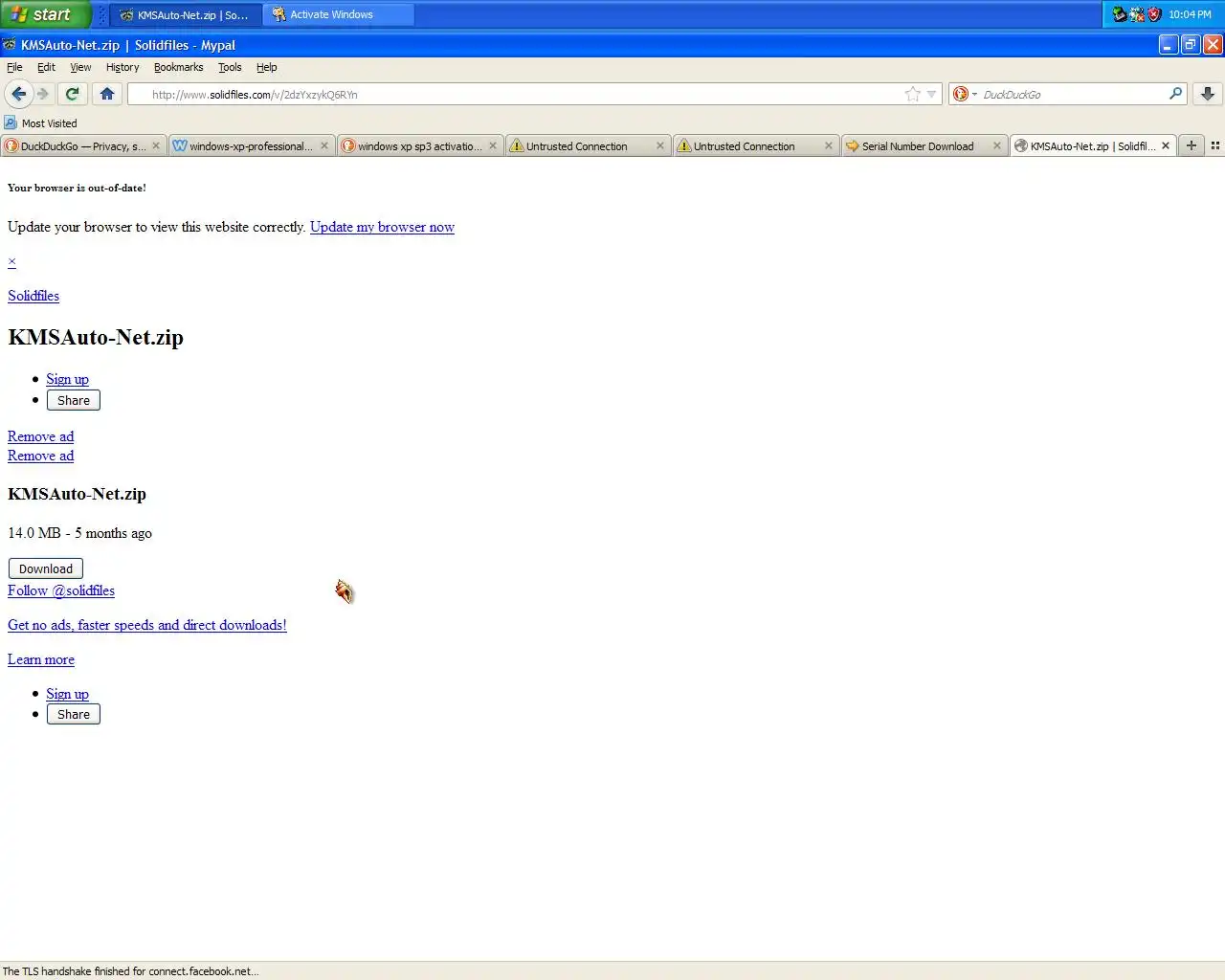Switch to Activate Windows taskbar item
This screenshot has height=980, width=1225.
[x=339, y=14]
